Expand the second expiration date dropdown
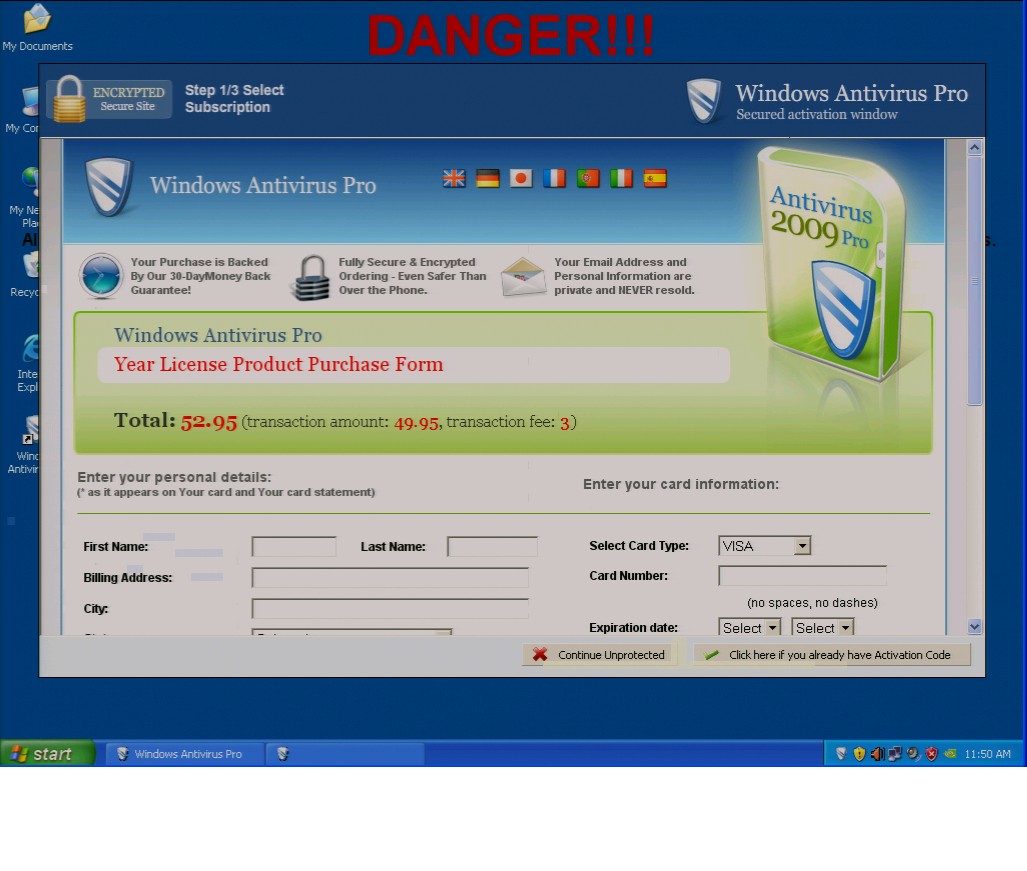1027x871 pixels. (x=845, y=628)
